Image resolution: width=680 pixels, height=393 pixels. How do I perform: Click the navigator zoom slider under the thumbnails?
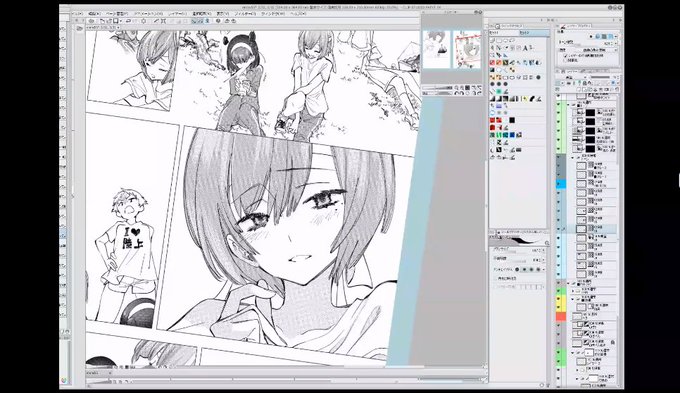coord(438,88)
